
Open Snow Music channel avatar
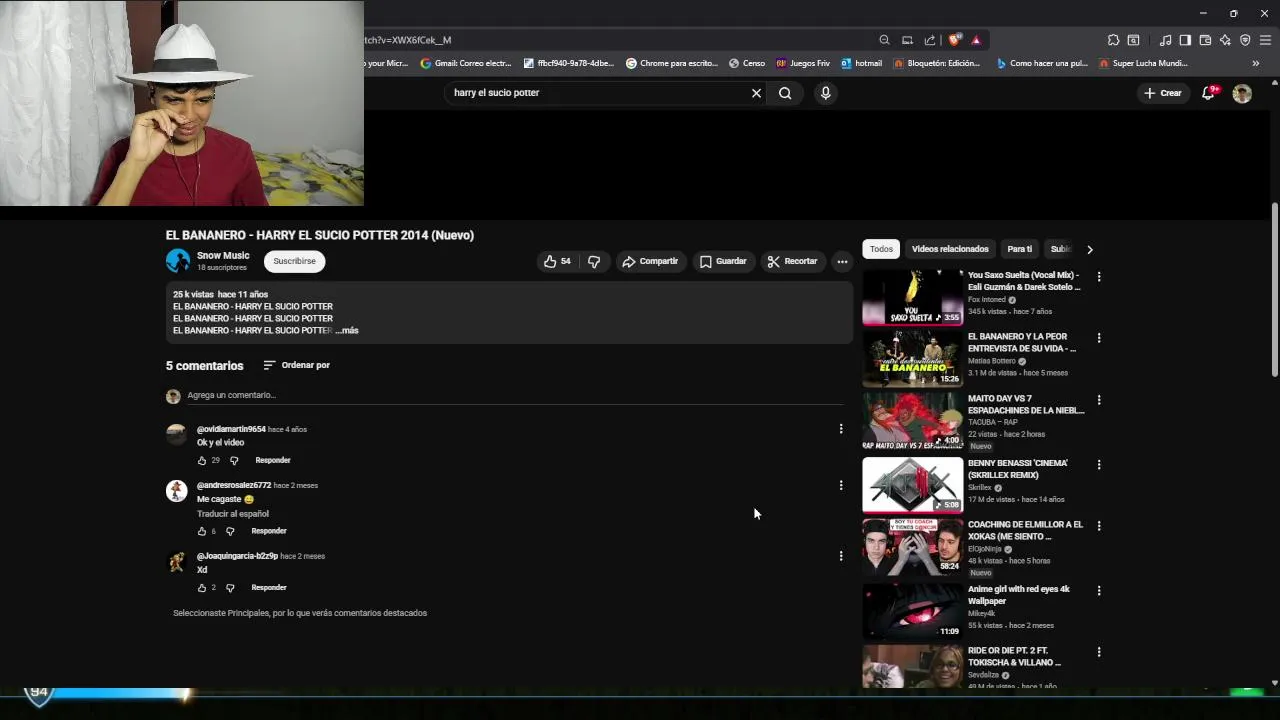178,261
